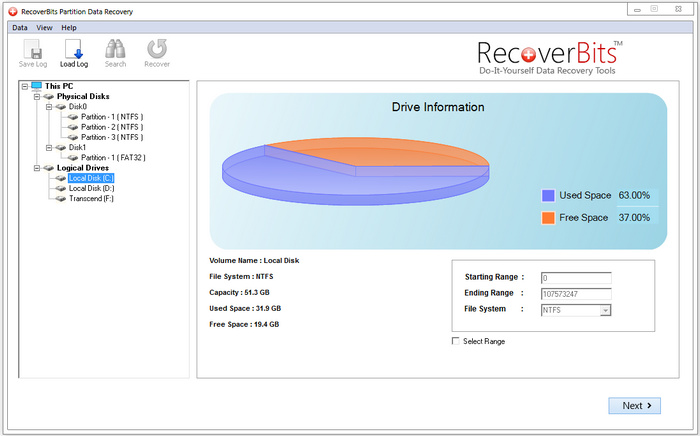Click the Local Disk (D:) drive icon

(60, 188)
